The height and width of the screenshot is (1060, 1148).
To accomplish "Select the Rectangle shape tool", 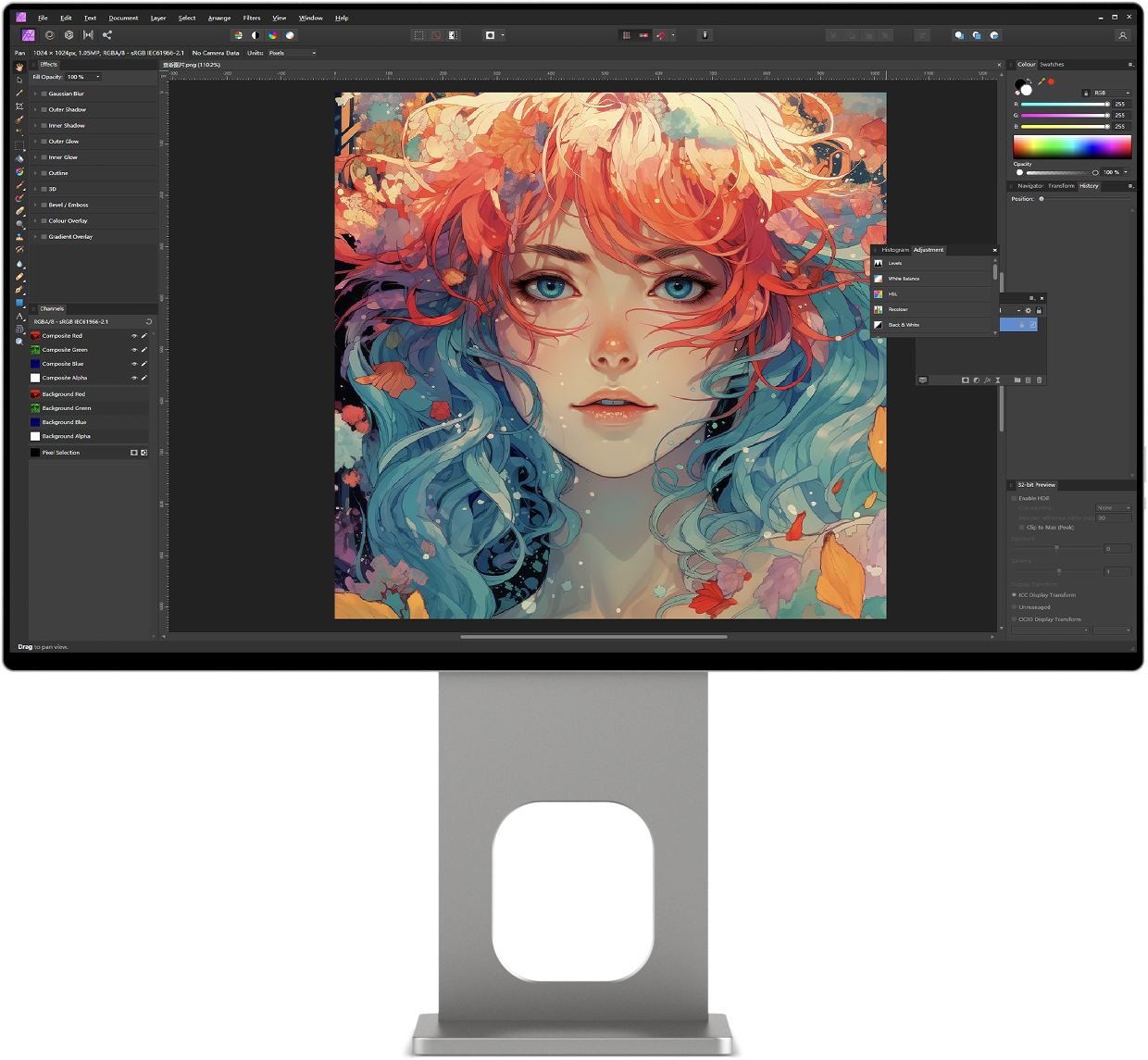I will (x=19, y=303).
